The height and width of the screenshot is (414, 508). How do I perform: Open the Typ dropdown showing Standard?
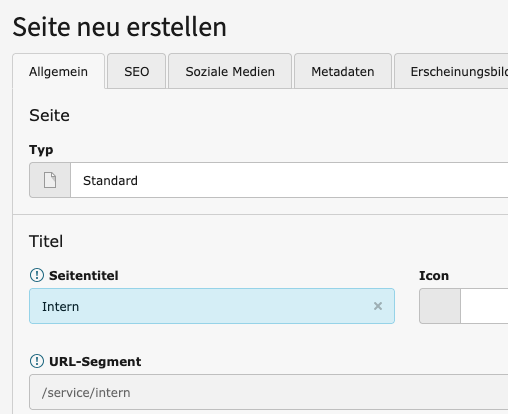[289, 180]
